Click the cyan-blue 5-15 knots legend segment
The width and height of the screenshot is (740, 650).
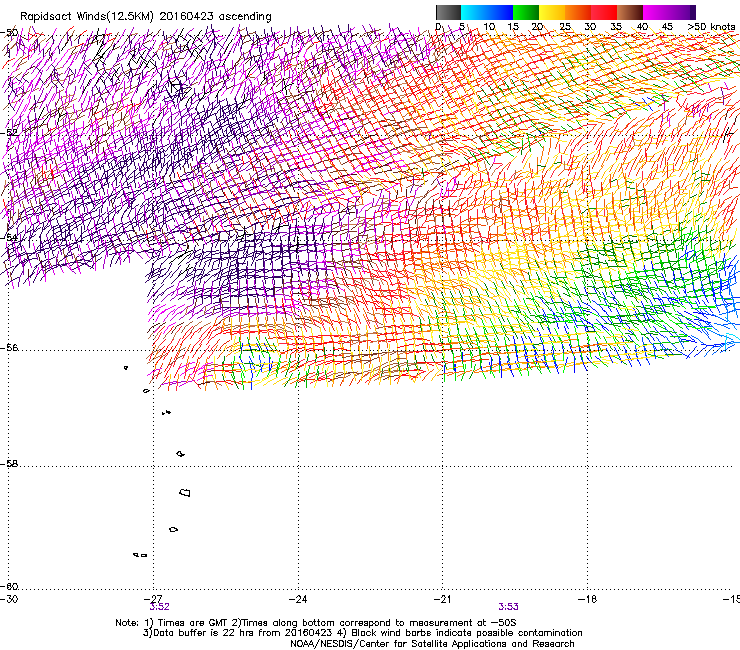click(x=487, y=12)
